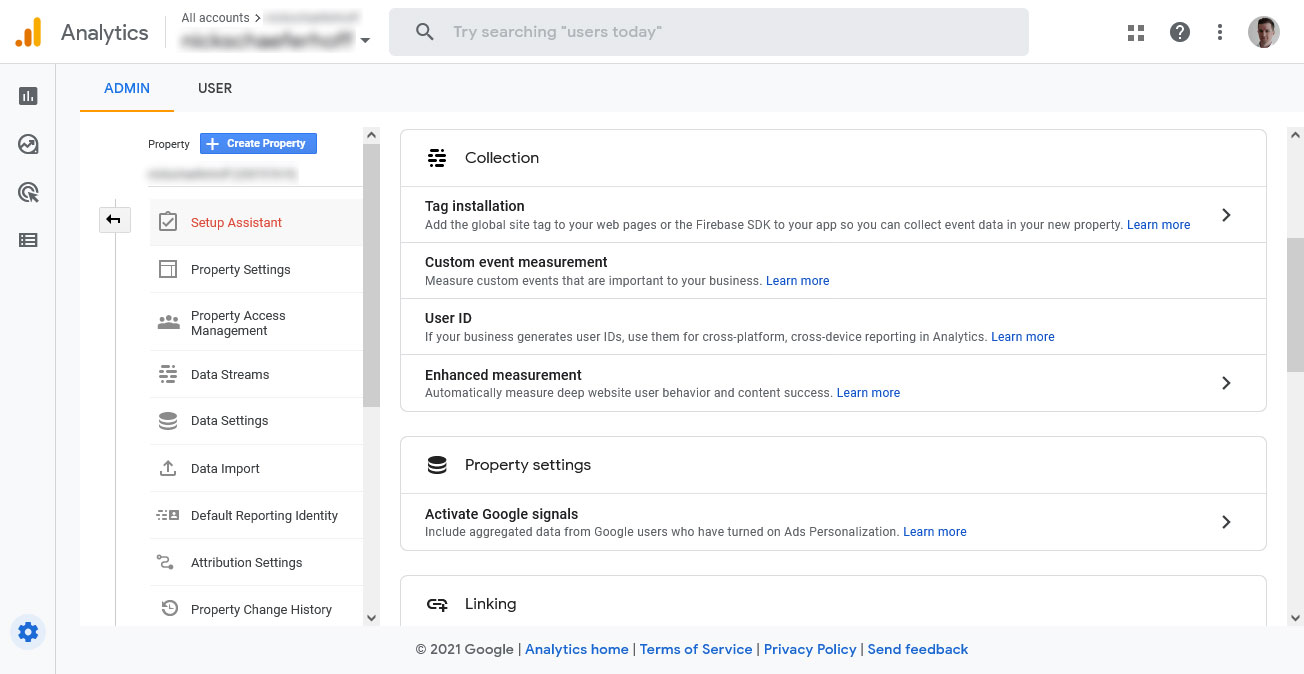Open the Reports bar-chart icon in sidebar
Viewport: 1304px width, 674px height.
(x=28, y=96)
